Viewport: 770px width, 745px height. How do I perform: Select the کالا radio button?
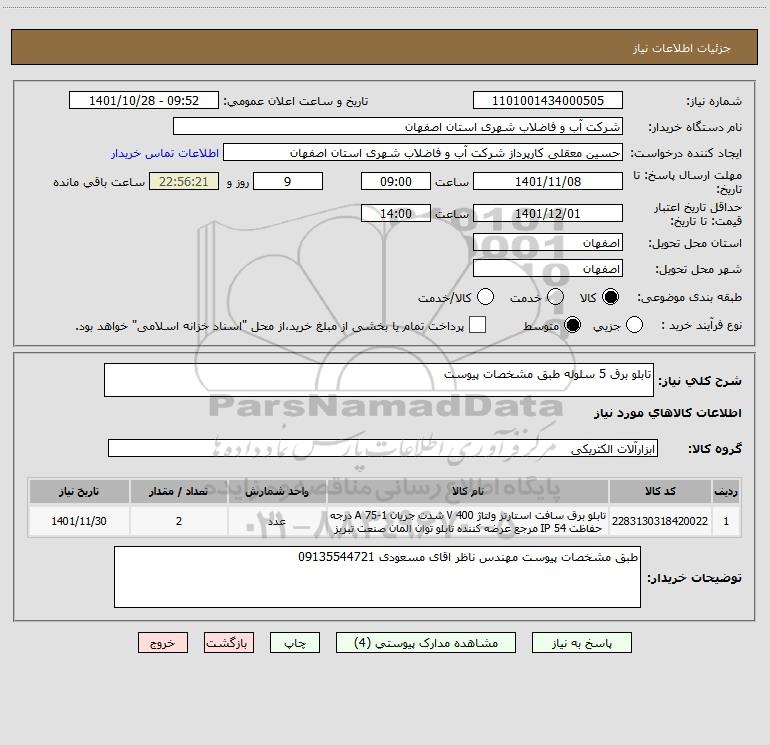click(x=610, y=297)
